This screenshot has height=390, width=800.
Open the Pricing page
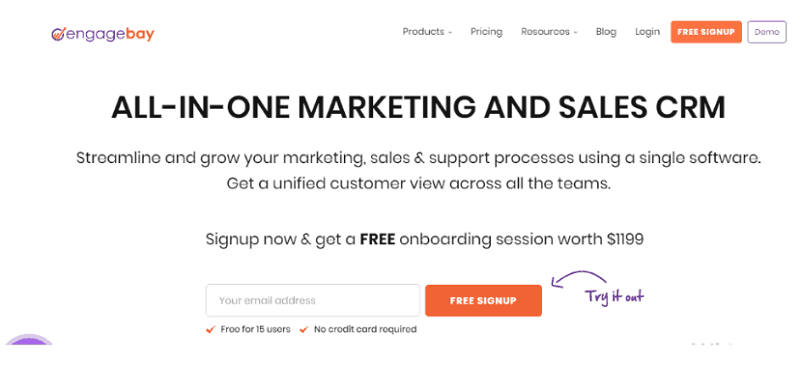[486, 32]
